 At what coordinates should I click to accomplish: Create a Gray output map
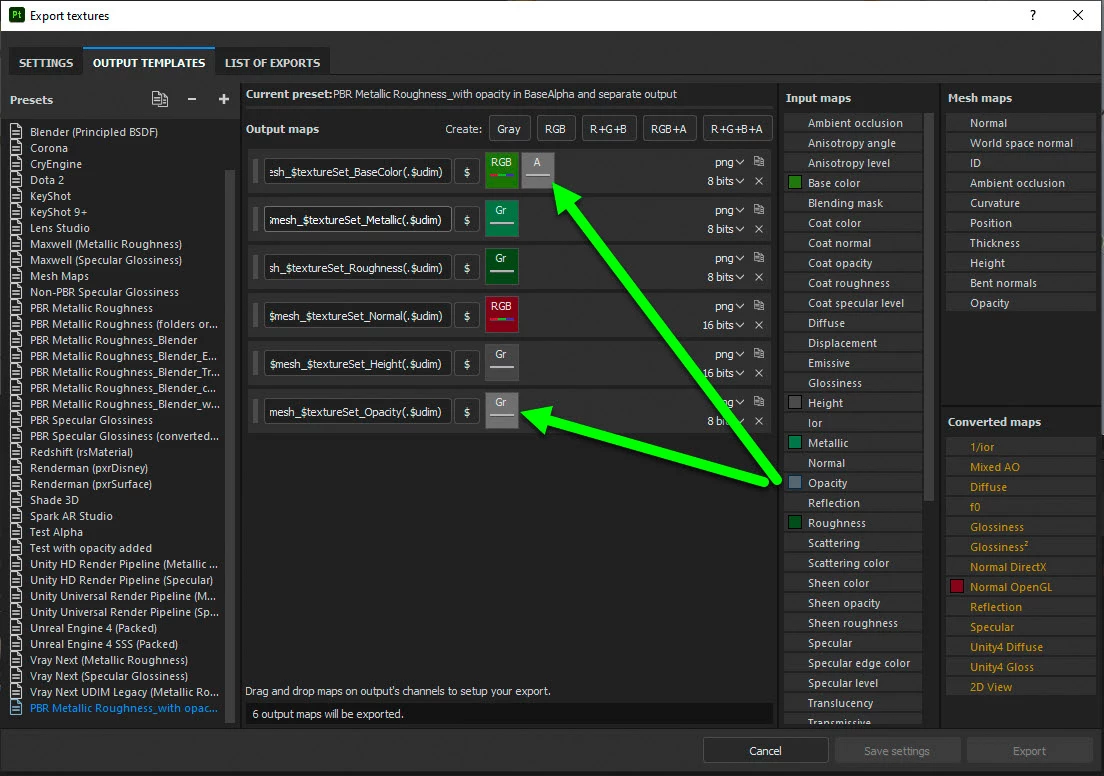click(x=508, y=129)
